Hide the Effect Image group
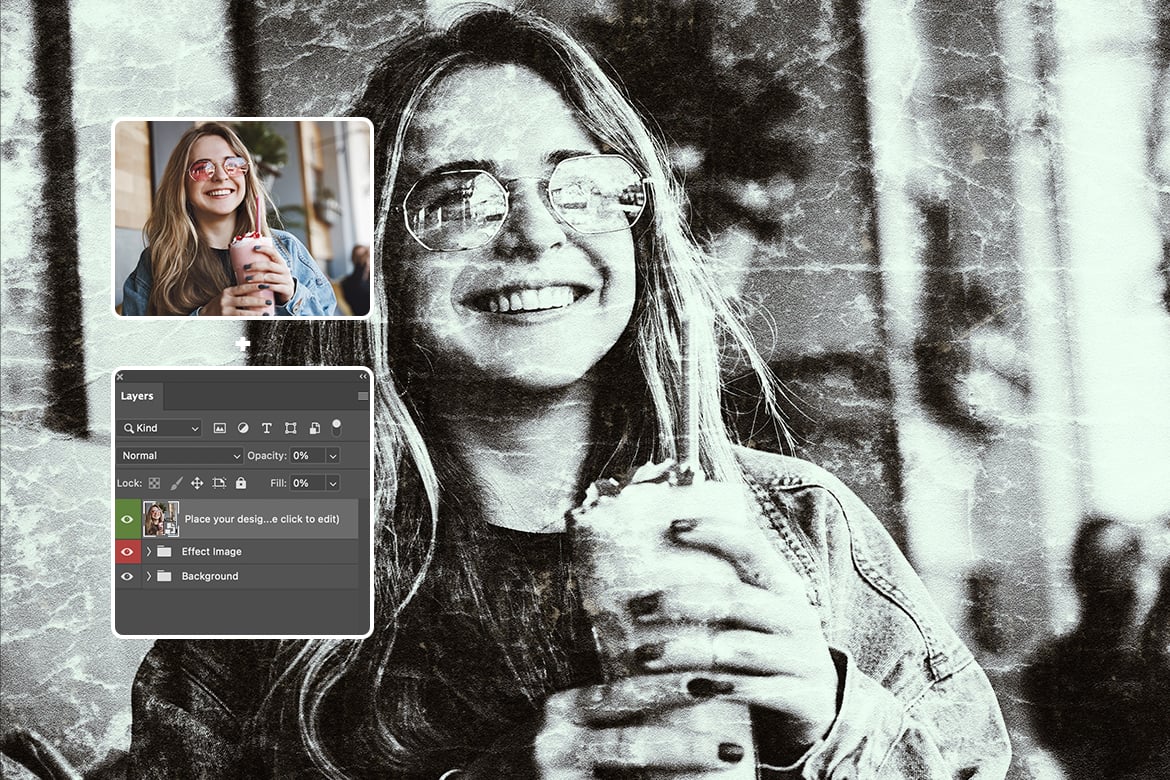The image size is (1170, 780). tap(127, 552)
